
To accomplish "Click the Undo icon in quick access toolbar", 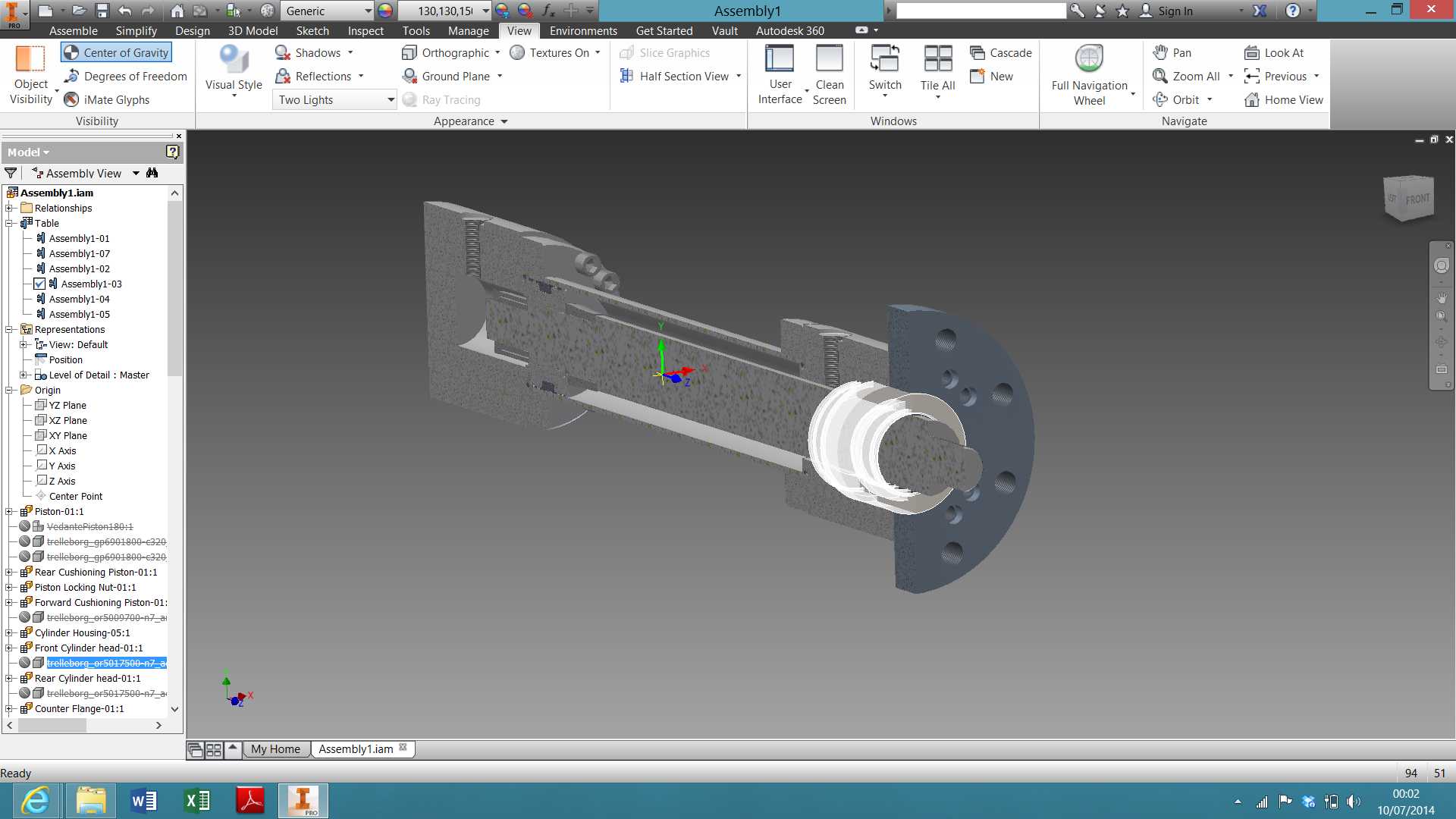I will tap(125, 11).
